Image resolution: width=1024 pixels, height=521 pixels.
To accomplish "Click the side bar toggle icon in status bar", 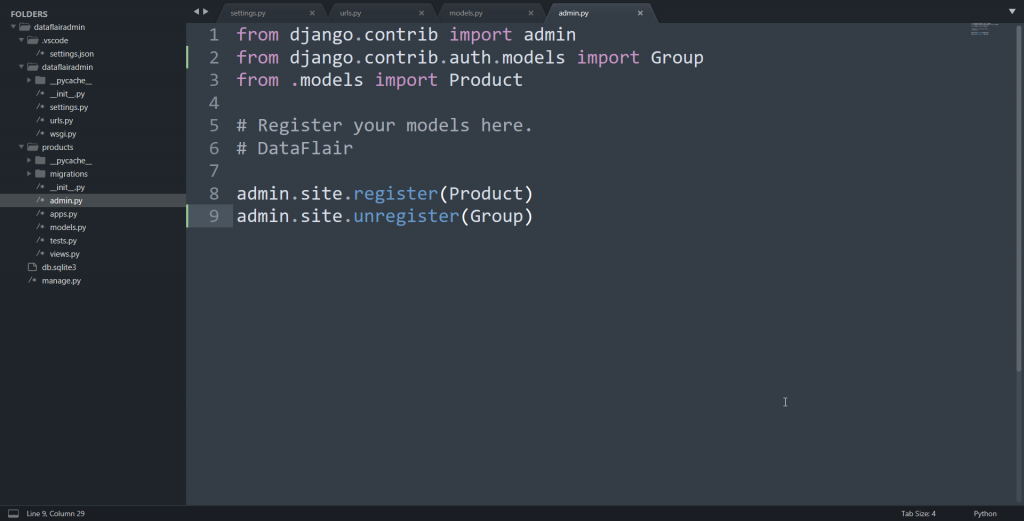I will tap(13, 513).
